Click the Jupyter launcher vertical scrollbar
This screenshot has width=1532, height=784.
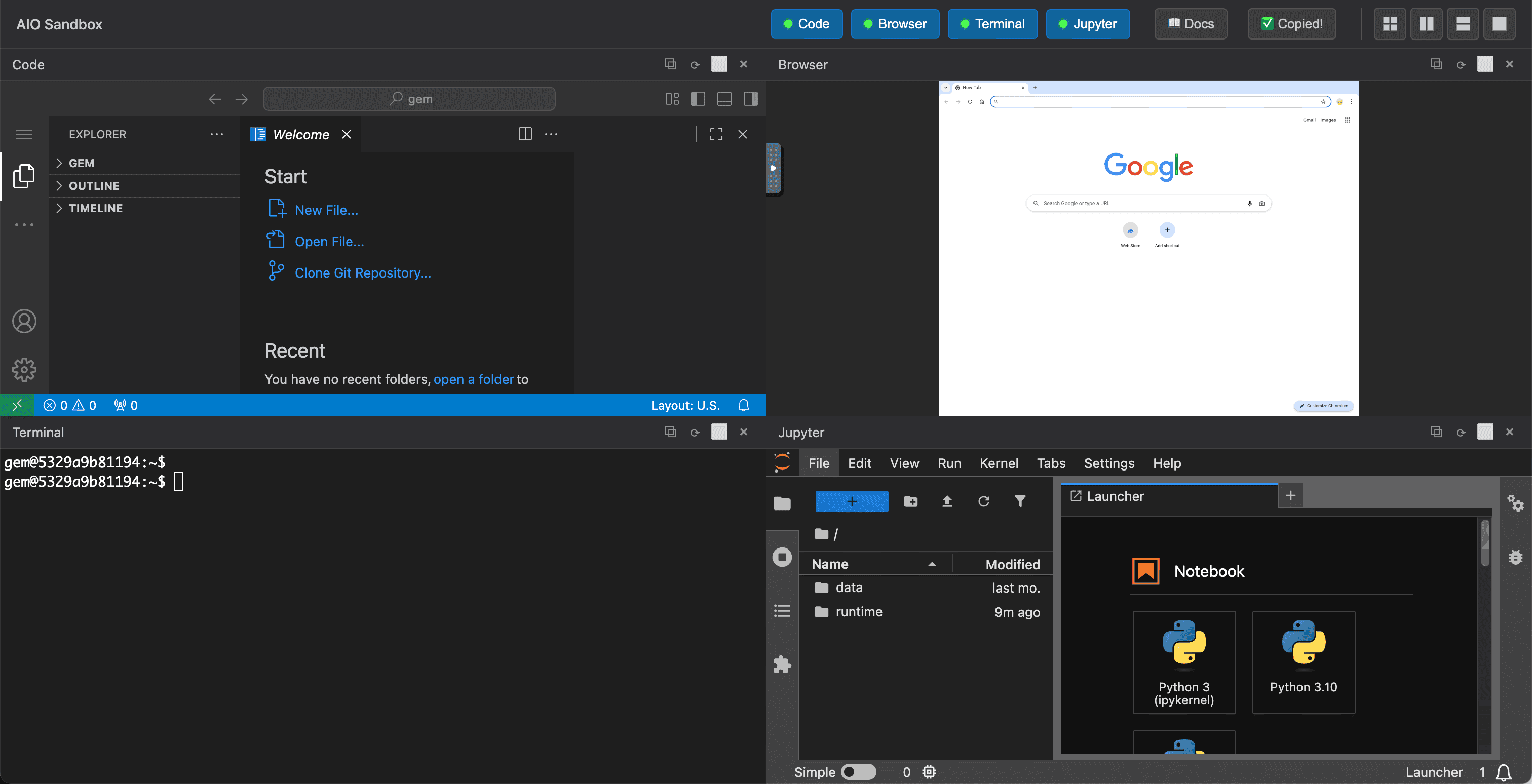pyautogui.click(x=1484, y=544)
